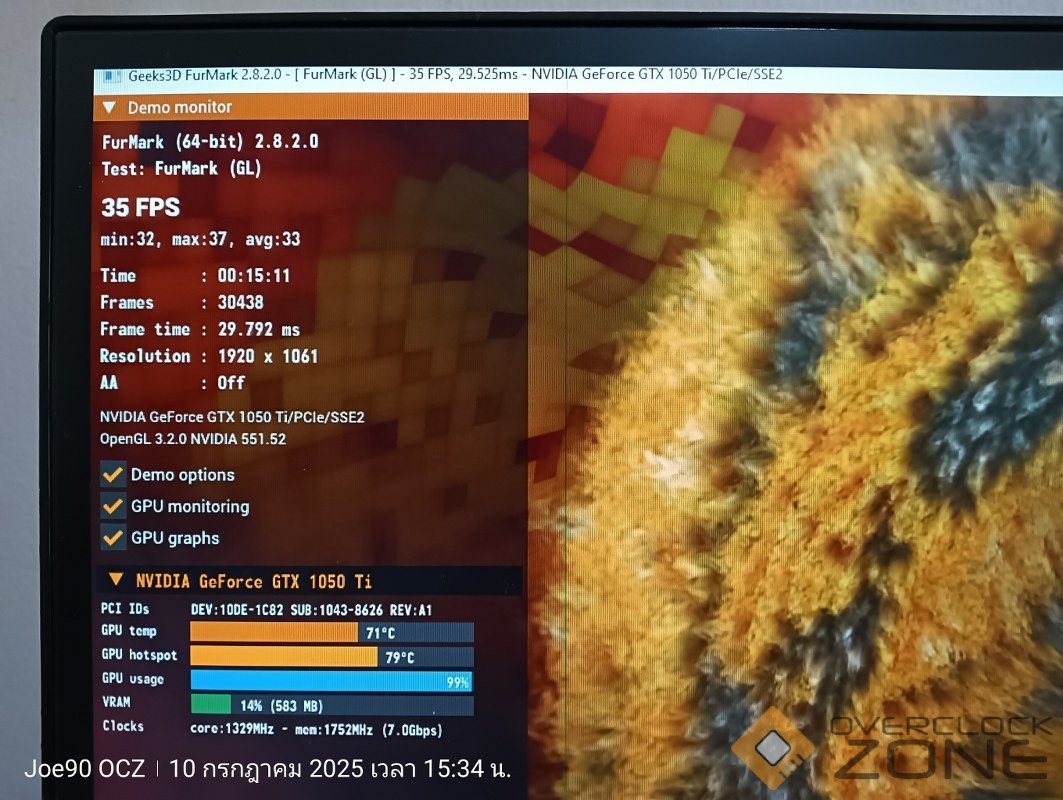Click the FurMark window title bar icon

click(x=111, y=77)
